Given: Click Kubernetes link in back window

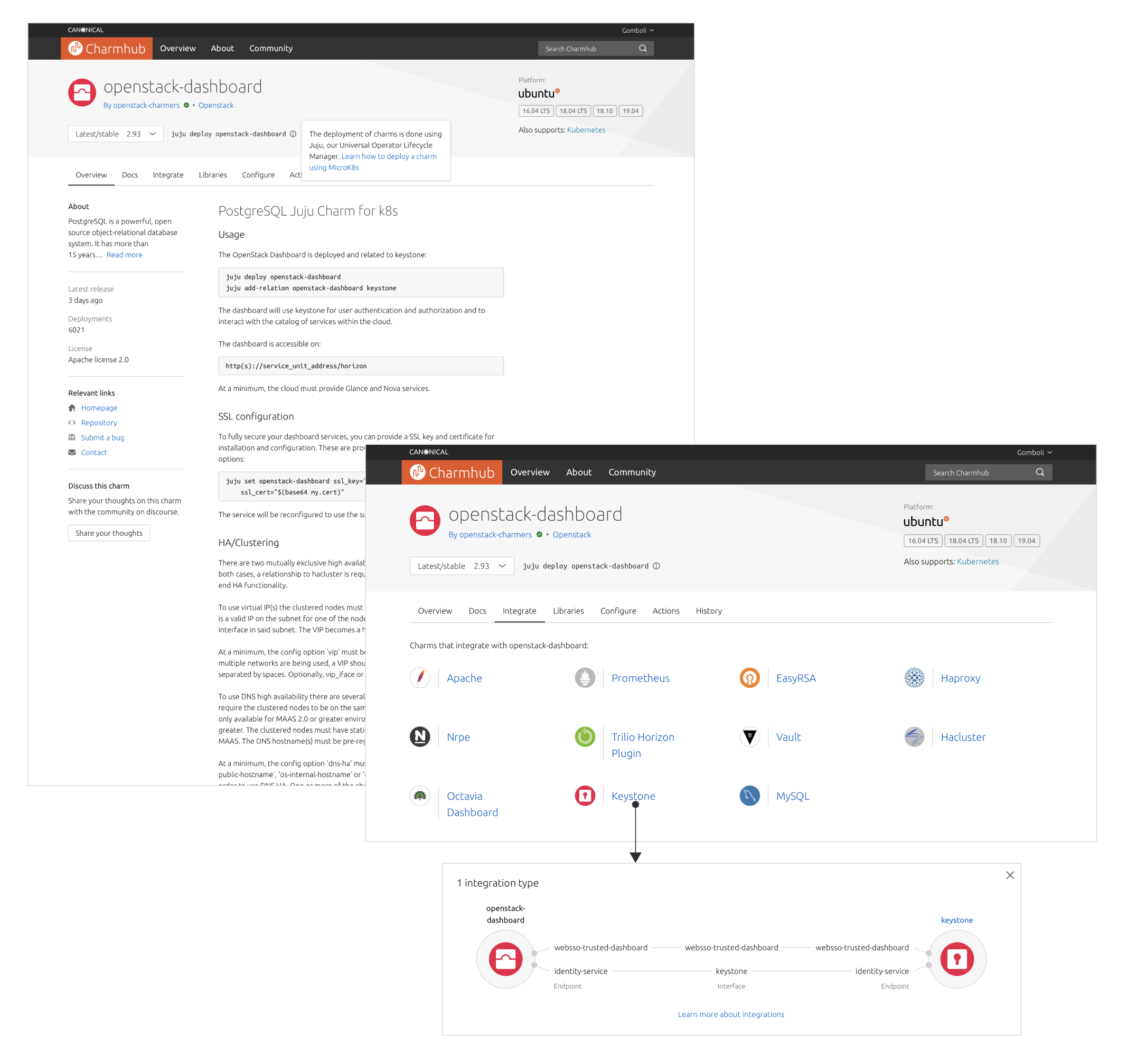Looking at the screenshot, I should click(586, 130).
